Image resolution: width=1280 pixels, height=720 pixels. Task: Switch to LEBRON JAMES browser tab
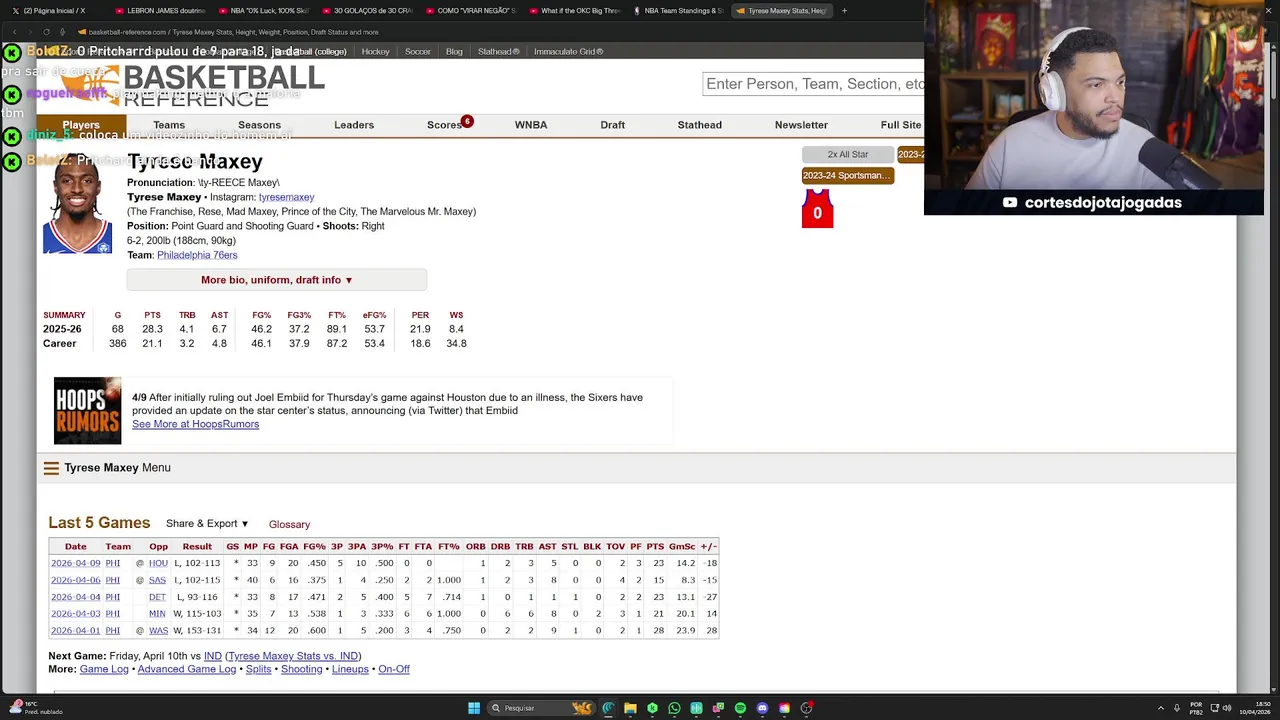click(x=160, y=11)
